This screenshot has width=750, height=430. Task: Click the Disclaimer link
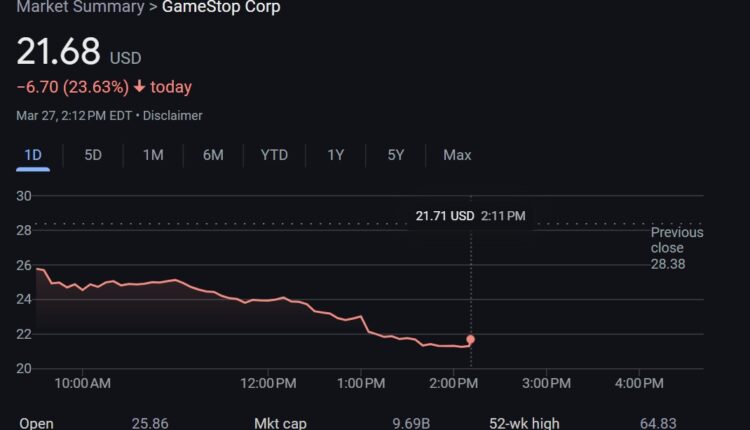(173, 115)
